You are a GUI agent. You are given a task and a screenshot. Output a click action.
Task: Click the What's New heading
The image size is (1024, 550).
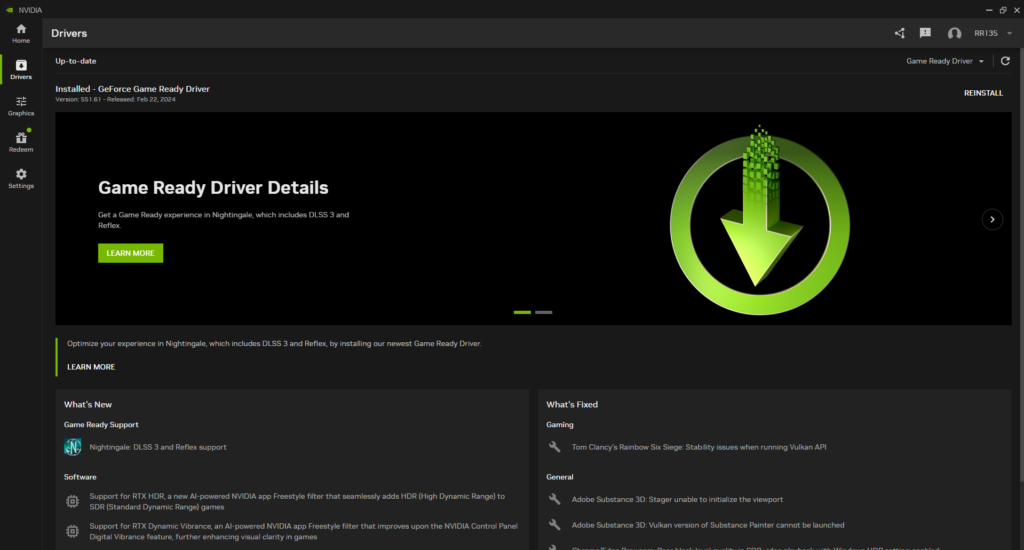[88, 404]
